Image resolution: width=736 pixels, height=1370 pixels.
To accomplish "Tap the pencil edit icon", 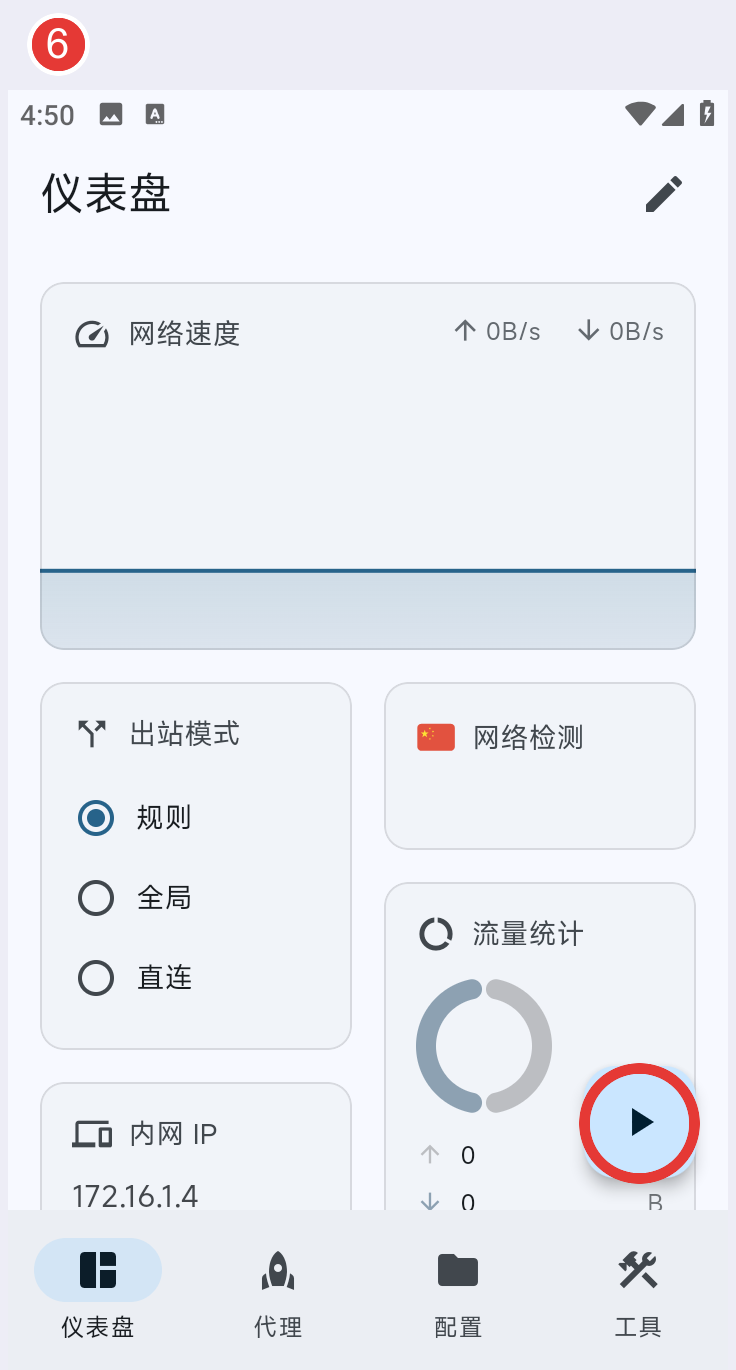I will 664,194.
